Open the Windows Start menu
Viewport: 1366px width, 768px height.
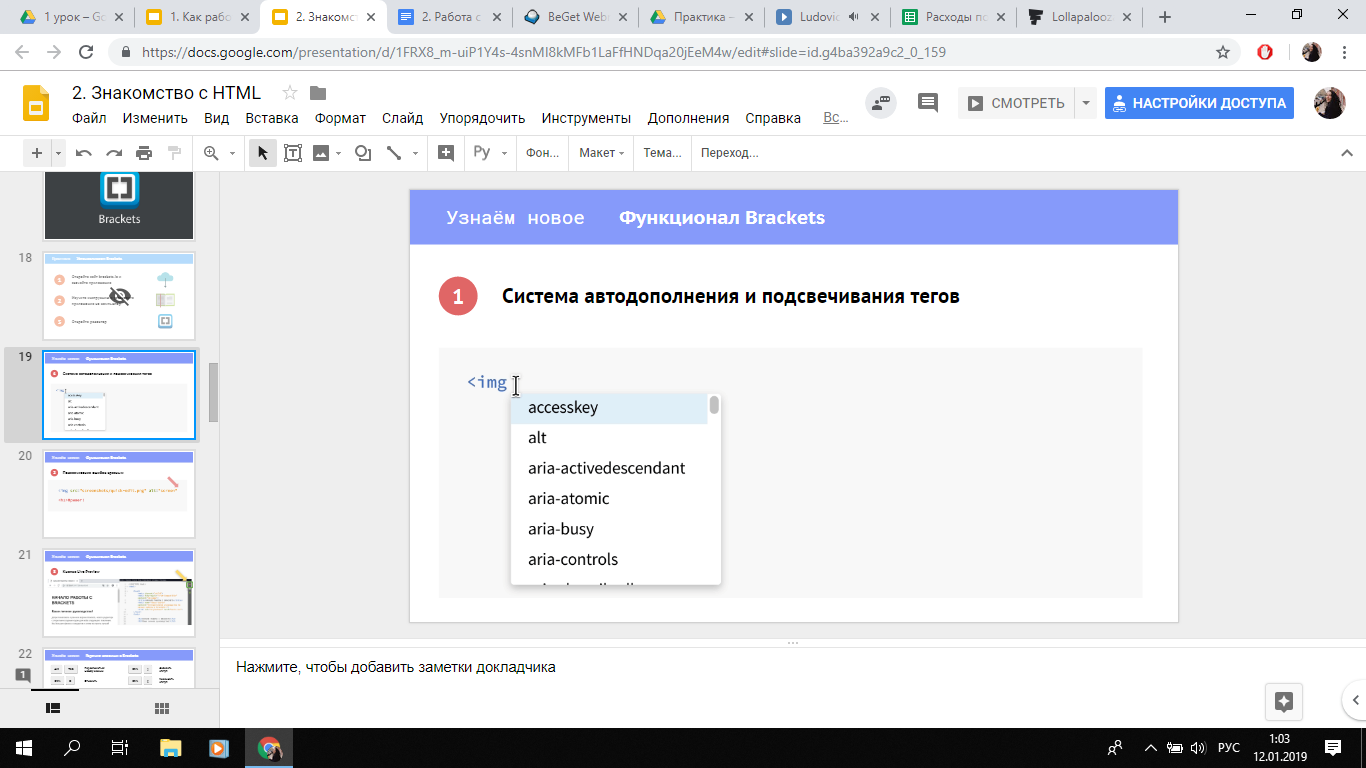click(24, 747)
